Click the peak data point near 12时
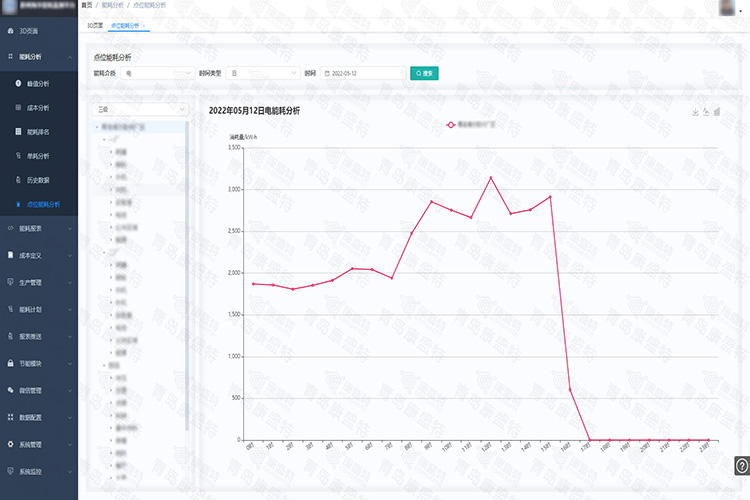Viewport: 750px width, 500px height. pyautogui.click(x=491, y=178)
